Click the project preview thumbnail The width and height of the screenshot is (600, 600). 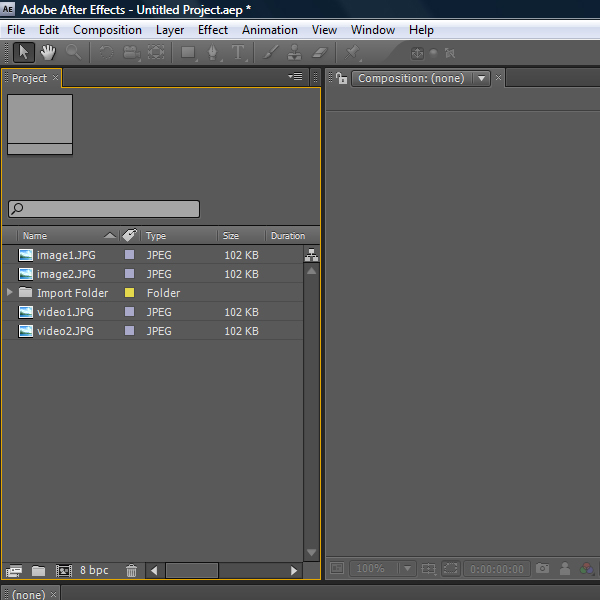(40, 124)
